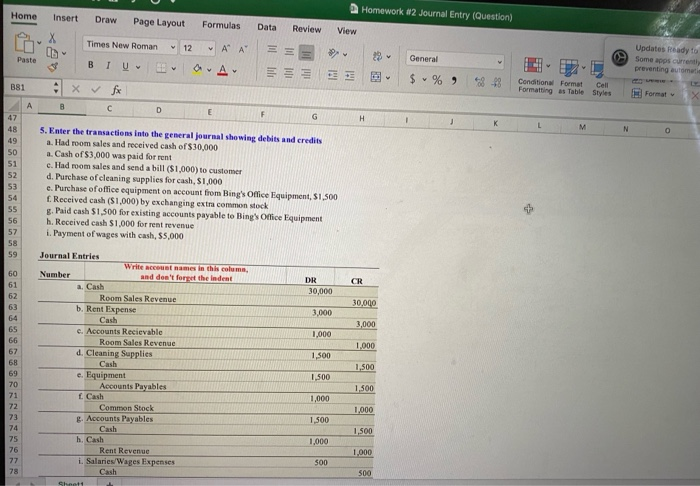Open Format as Table

pyautogui.click(x=571, y=77)
